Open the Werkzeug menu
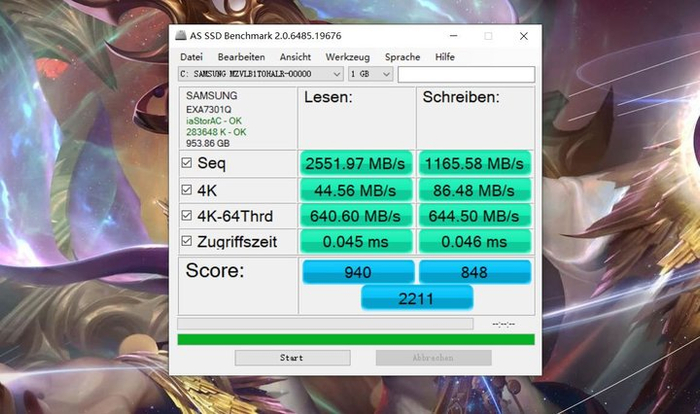Viewport: 700px width, 414px height. click(x=347, y=57)
